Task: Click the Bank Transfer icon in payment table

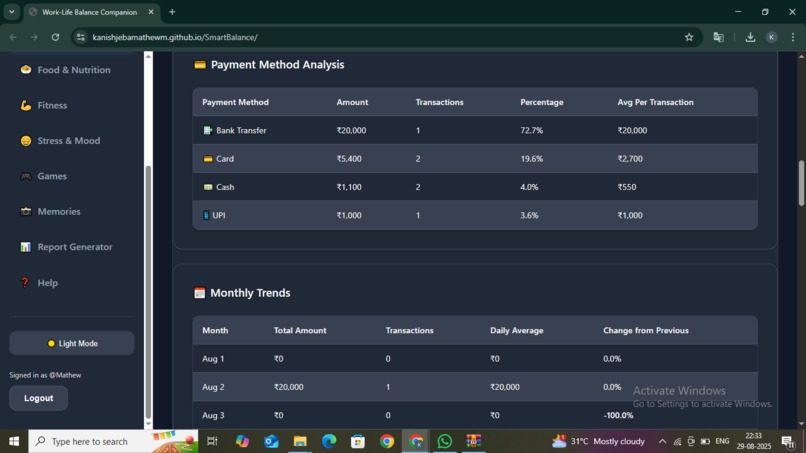Action: point(208,131)
